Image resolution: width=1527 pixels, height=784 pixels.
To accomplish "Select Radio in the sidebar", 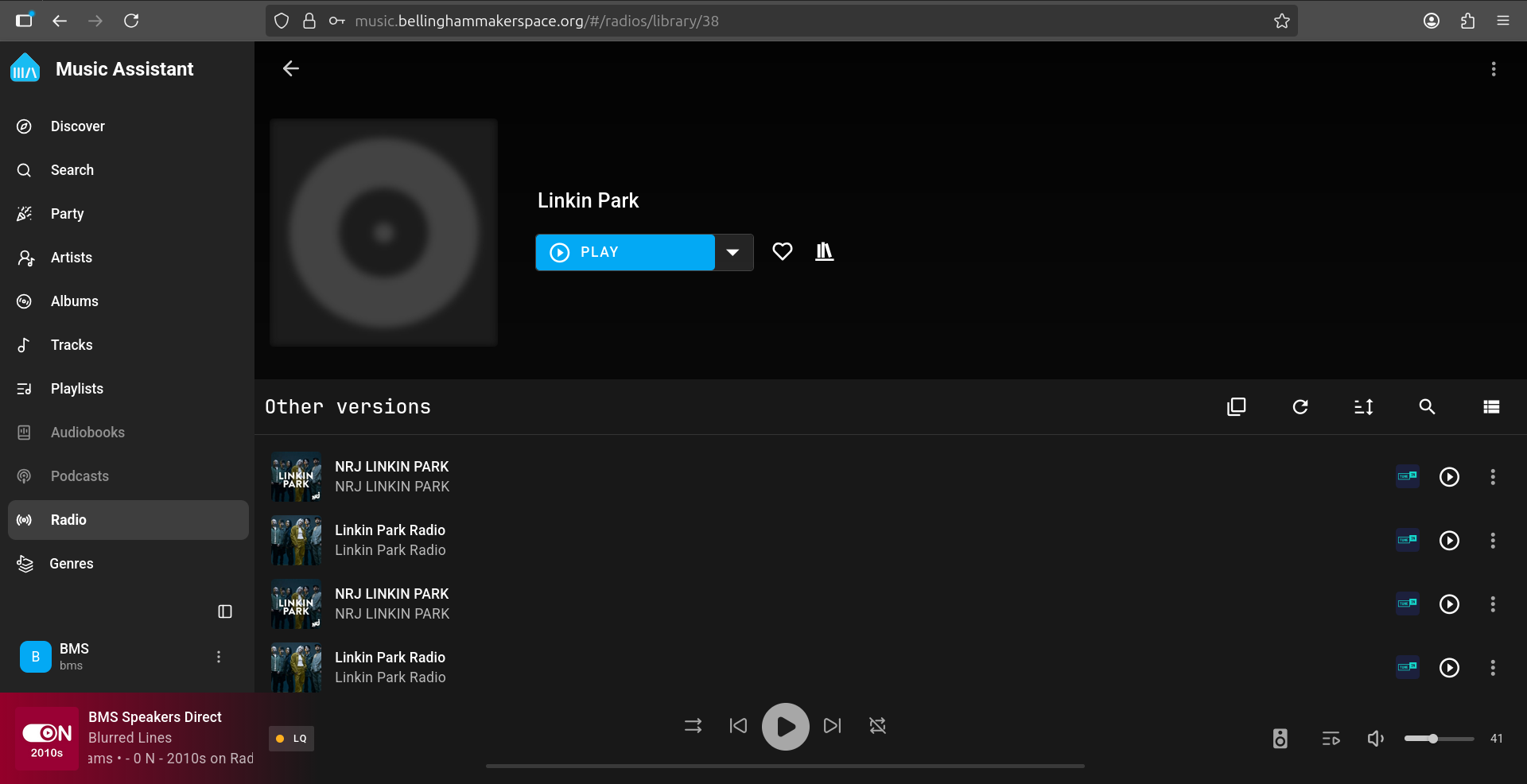I will point(128,520).
